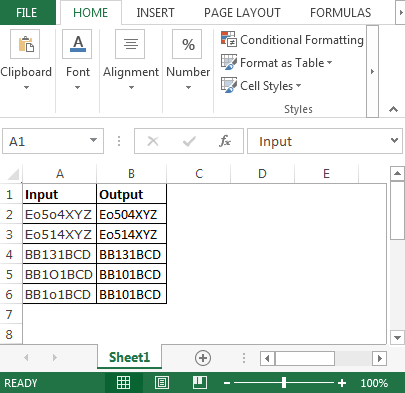405x393 pixels.
Task: Select column A header
Action: pos(60,174)
